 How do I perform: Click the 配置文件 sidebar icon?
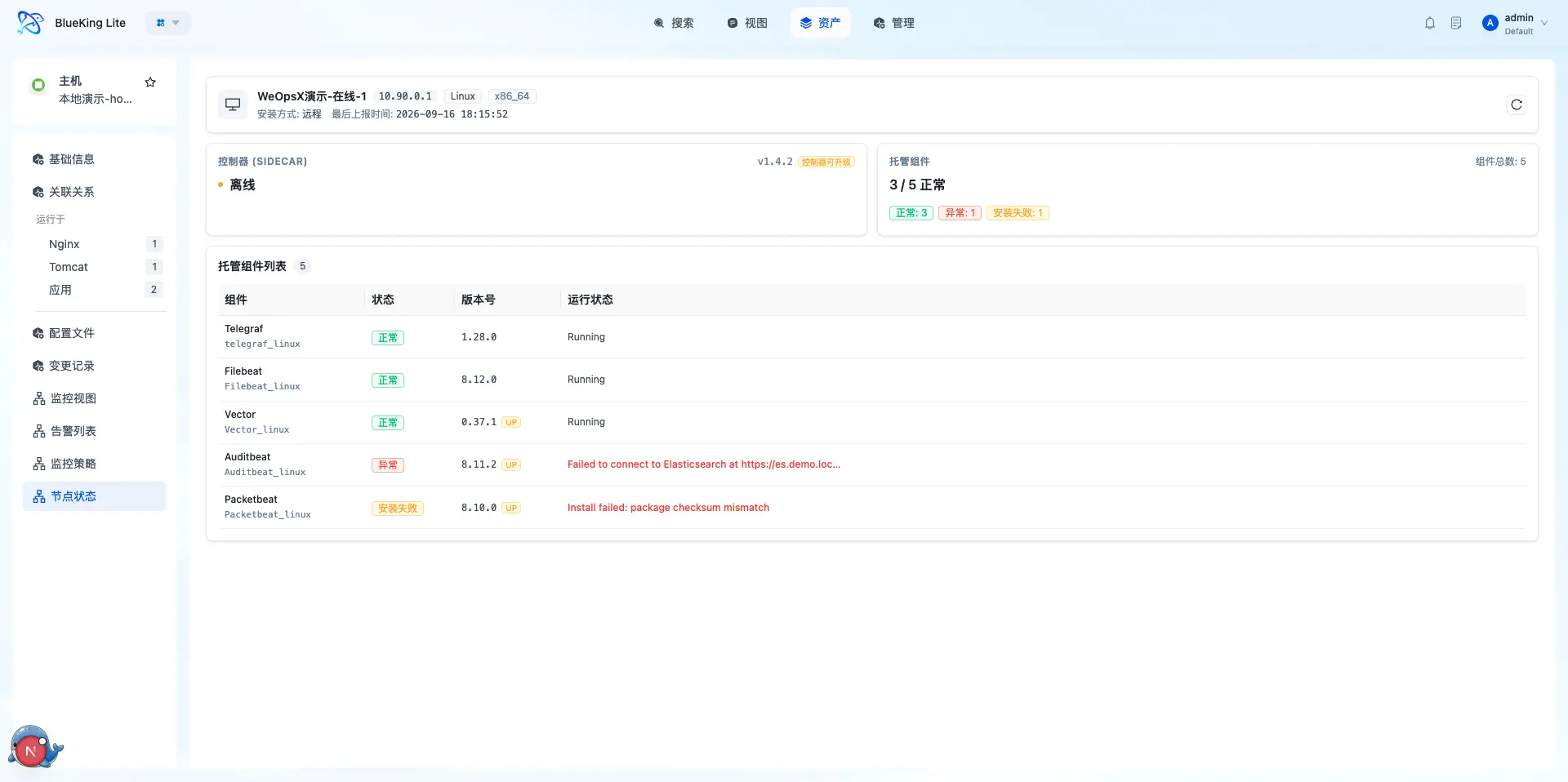click(38, 333)
